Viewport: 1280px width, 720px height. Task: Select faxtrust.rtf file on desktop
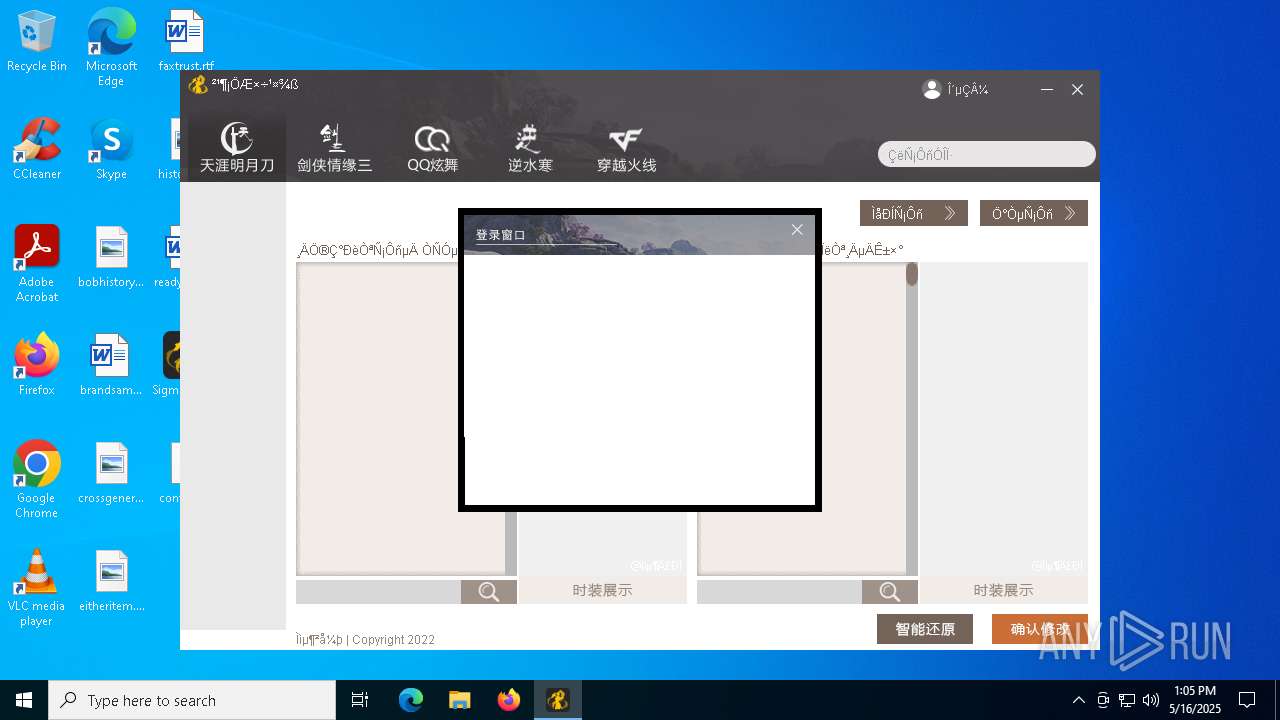(186, 41)
